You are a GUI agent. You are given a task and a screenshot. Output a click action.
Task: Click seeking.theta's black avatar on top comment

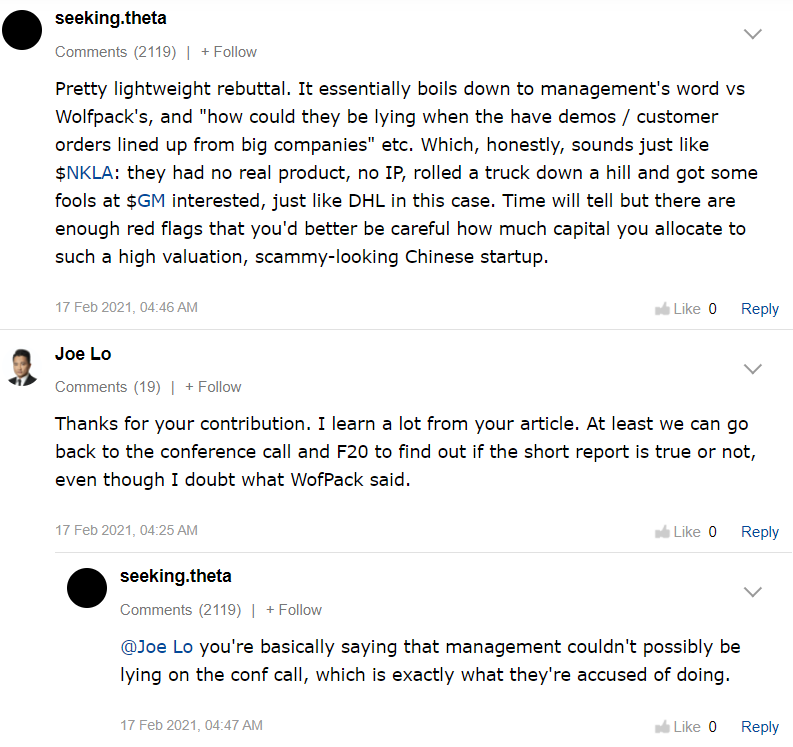click(x=23, y=32)
